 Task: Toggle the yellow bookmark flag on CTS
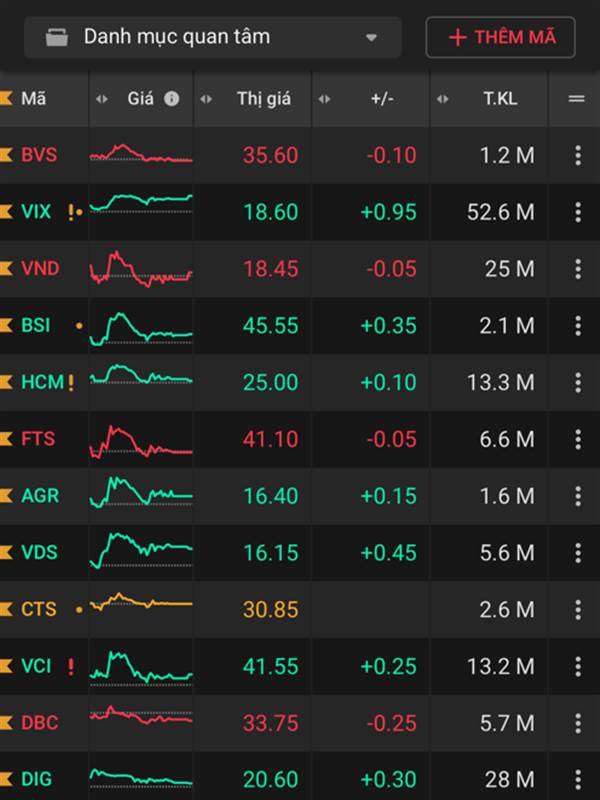(x=6, y=609)
